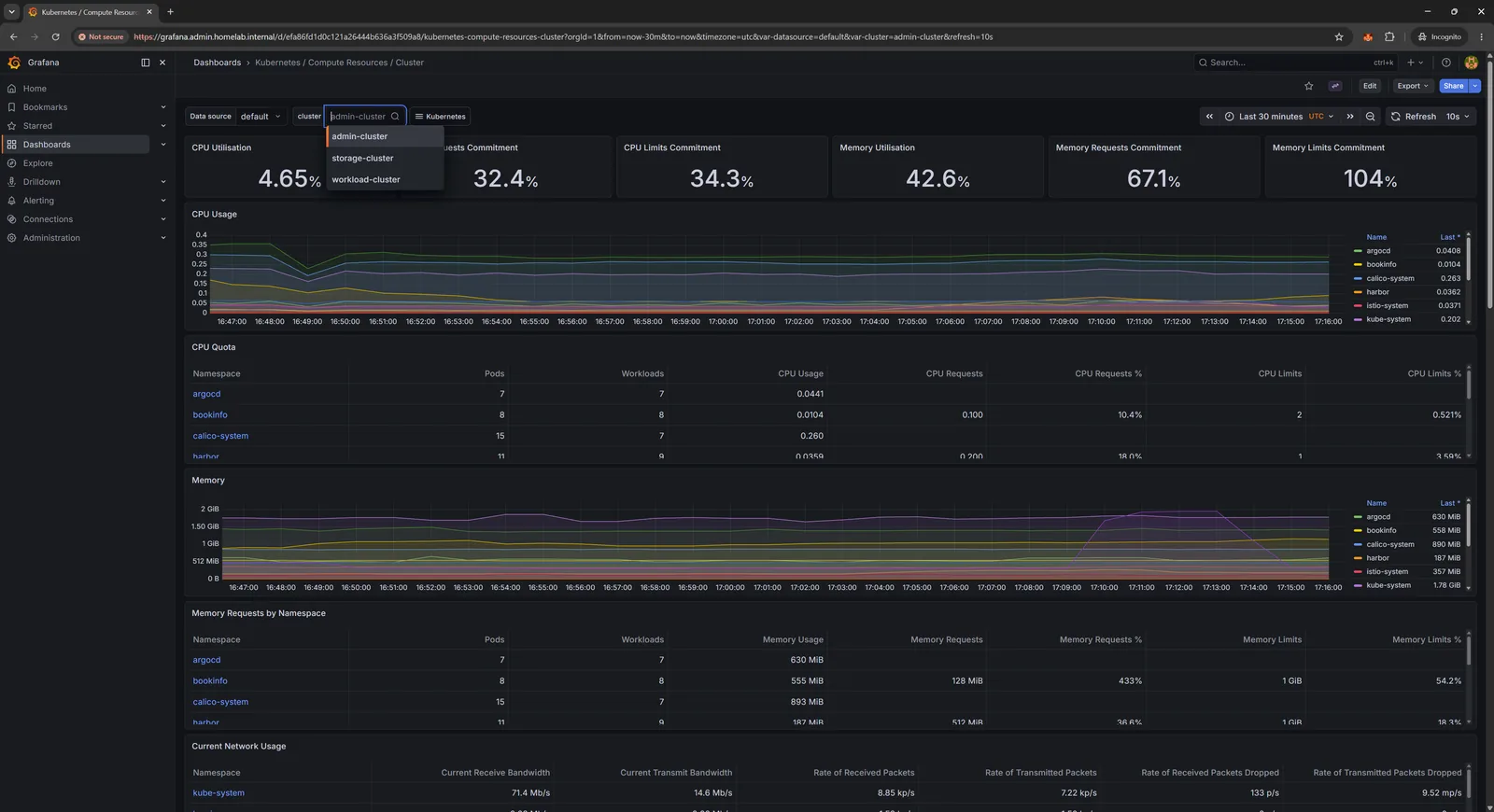Viewport: 1494px width, 812px height.
Task: Sort CPU Usage legend by Last column
Action: [1449, 237]
